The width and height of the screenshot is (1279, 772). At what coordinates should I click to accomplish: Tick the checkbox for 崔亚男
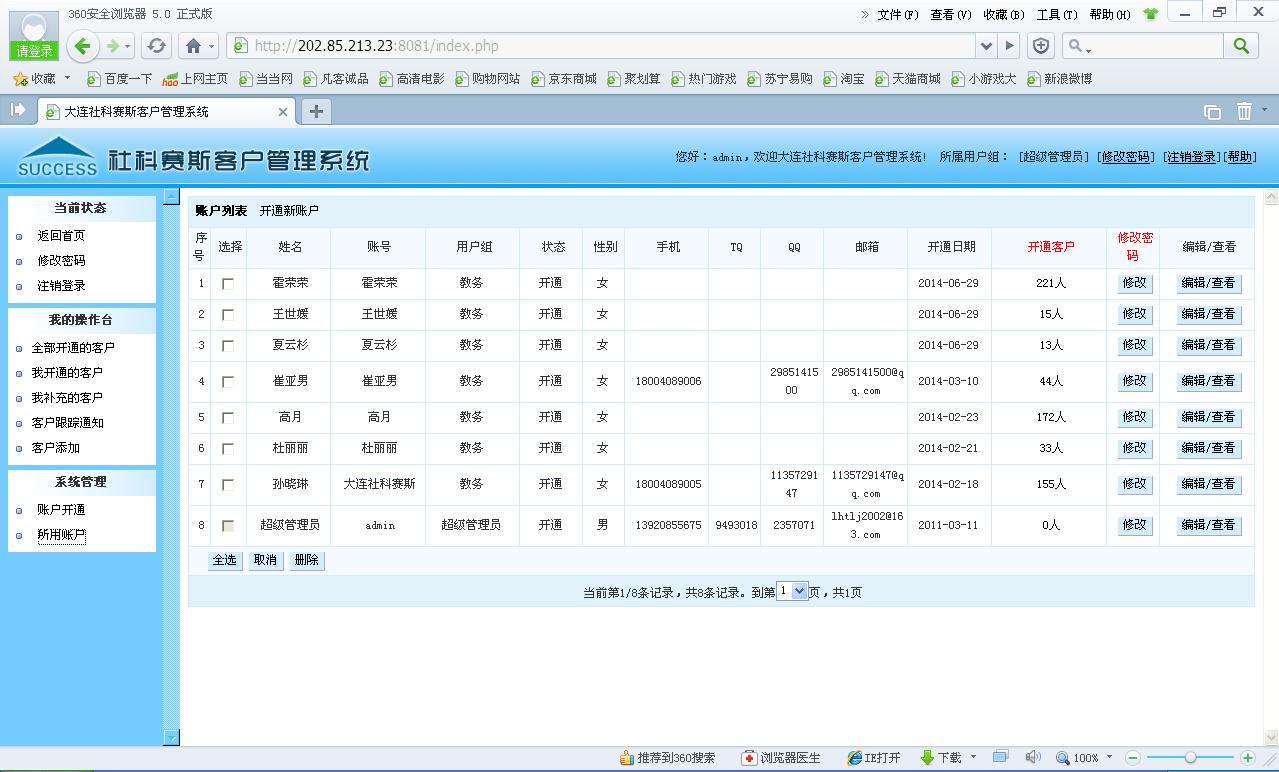point(228,382)
